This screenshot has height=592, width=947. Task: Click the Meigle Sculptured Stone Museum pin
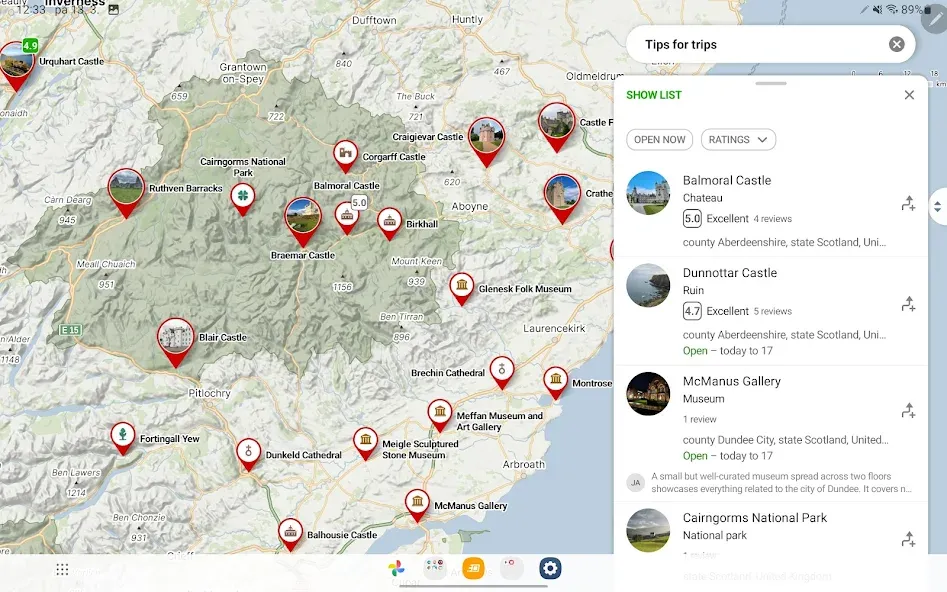pyautogui.click(x=365, y=442)
